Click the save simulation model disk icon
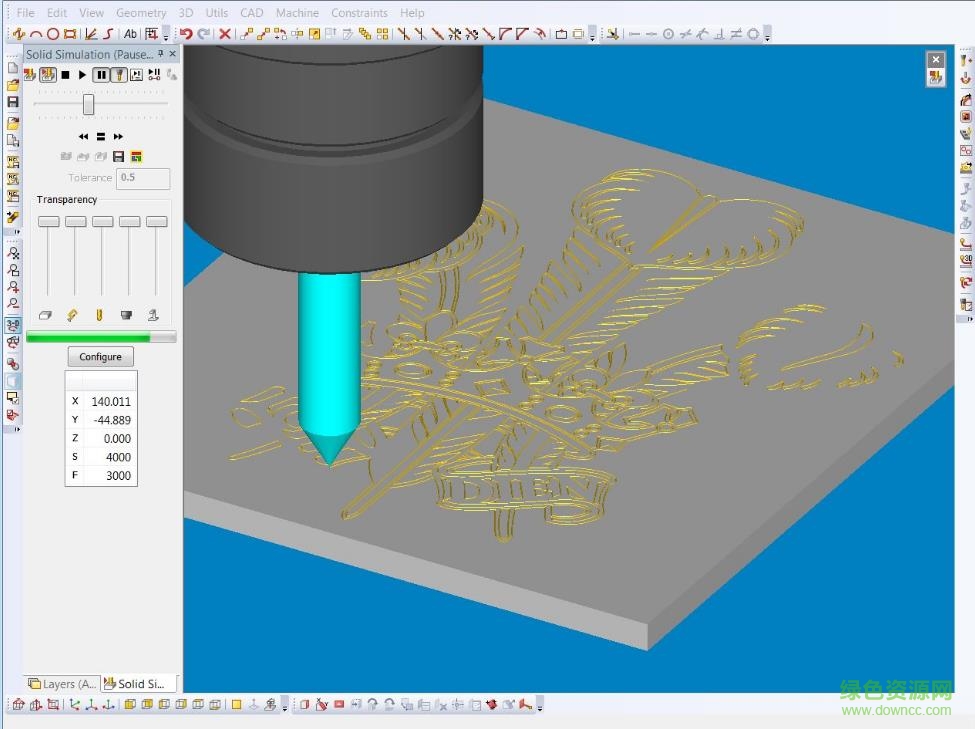Screen dimensions: 975x729 coord(118,157)
